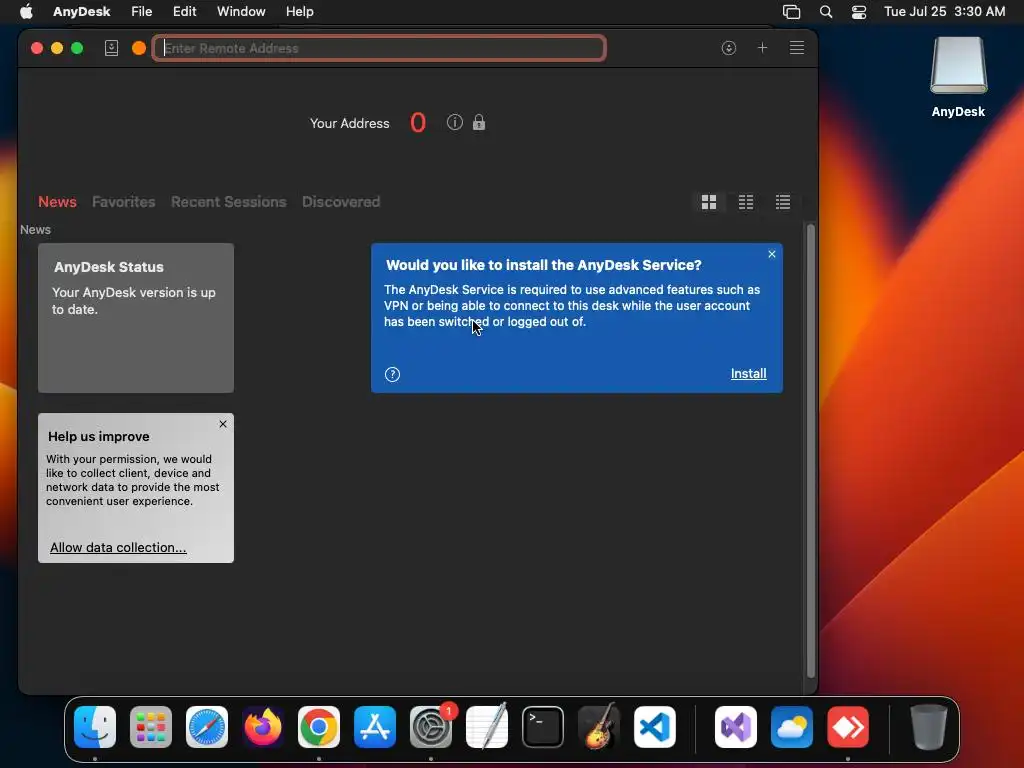The width and height of the screenshot is (1024, 768).
Task: Click the orange status indicator dot
Action: pyautogui.click(x=138, y=48)
